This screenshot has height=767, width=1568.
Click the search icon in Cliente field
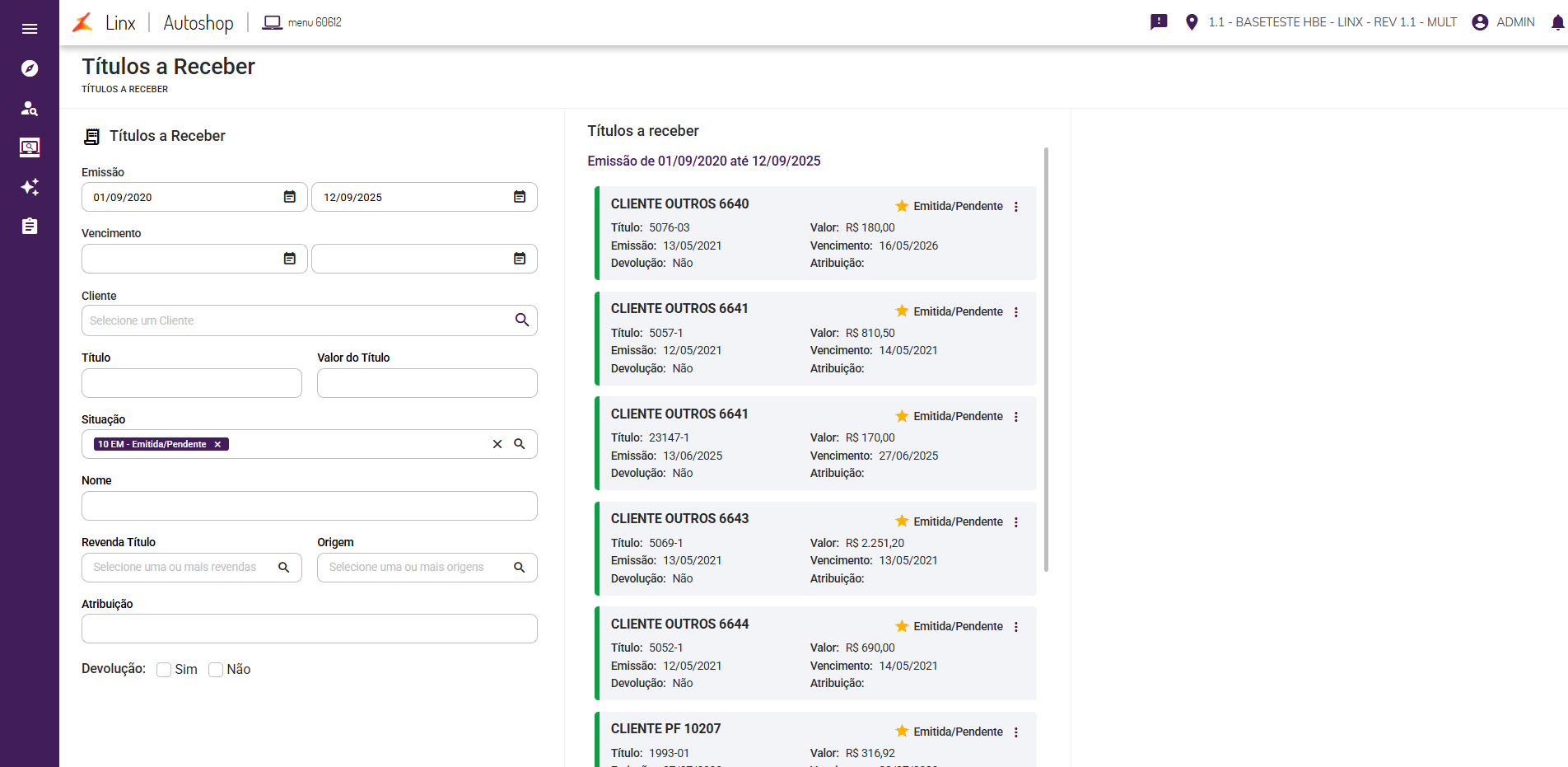pyautogui.click(x=522, y=320)
